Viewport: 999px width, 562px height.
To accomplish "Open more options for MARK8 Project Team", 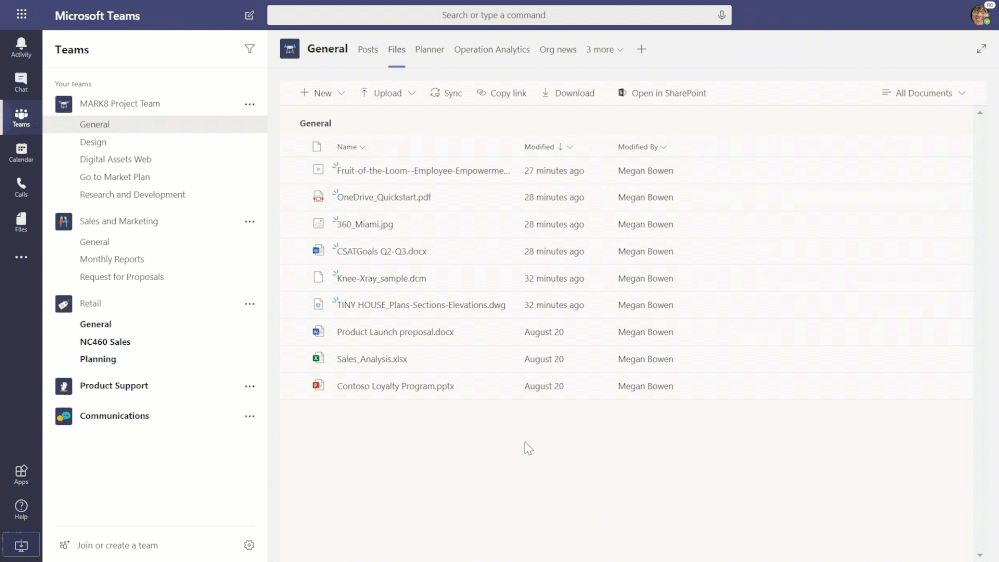I will point(250,104).
